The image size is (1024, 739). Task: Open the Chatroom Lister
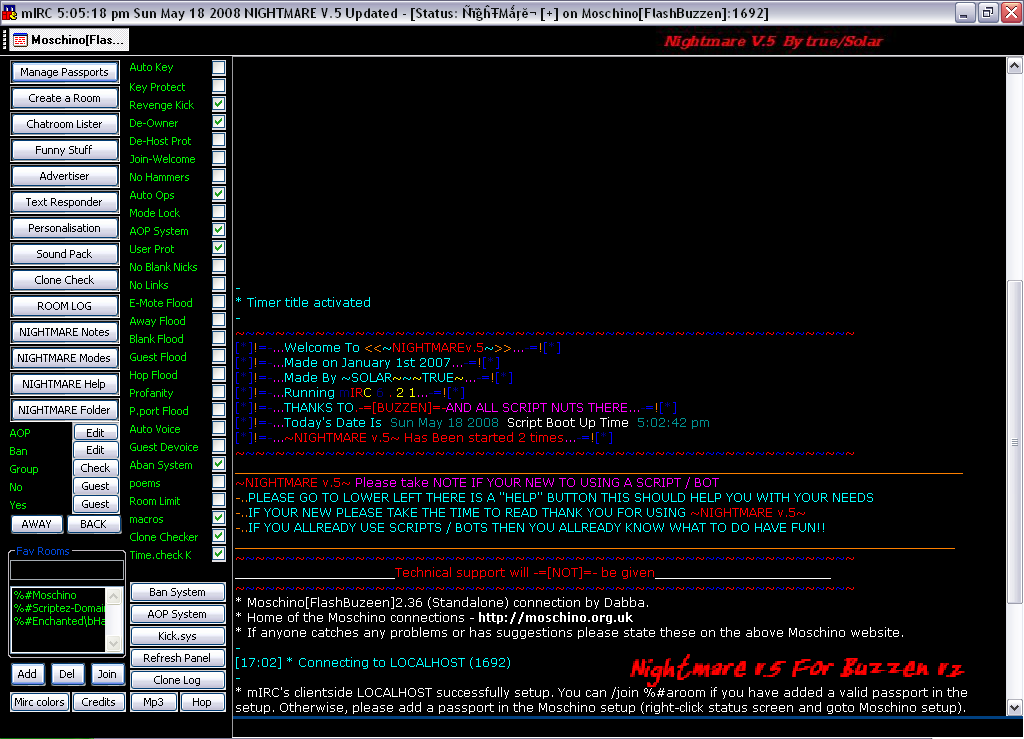point(64,124)
